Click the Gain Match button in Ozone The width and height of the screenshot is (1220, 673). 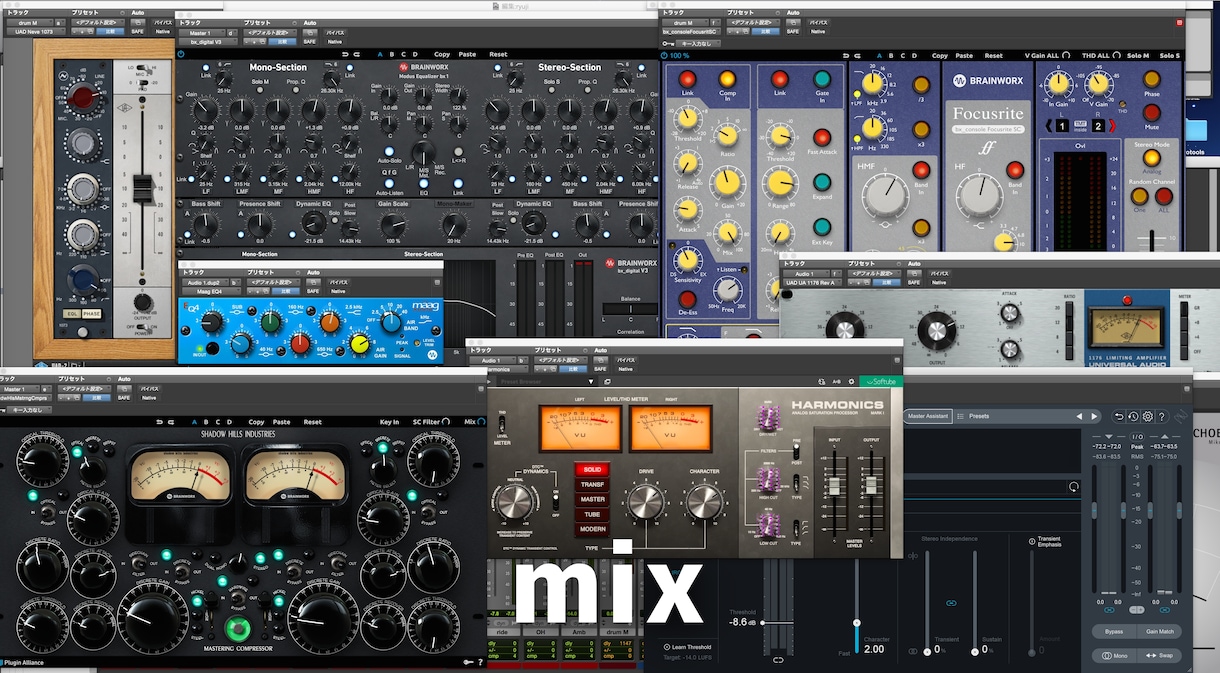click(x=1160, y=632)
